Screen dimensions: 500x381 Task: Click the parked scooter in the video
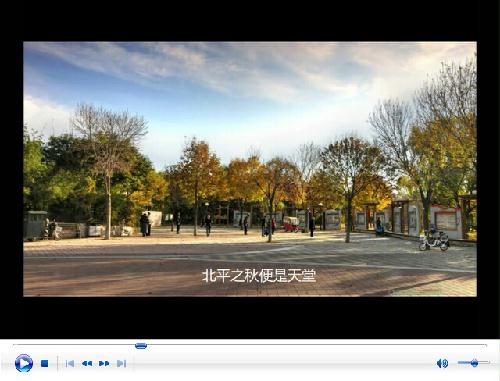click(x=434, y=240)
